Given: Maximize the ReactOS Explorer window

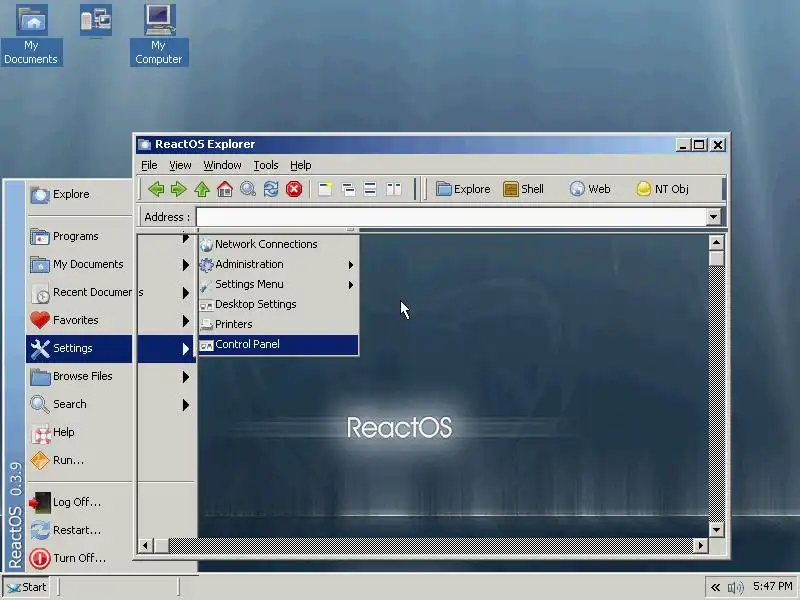Looking at the screenshot, I should point(698,145).
